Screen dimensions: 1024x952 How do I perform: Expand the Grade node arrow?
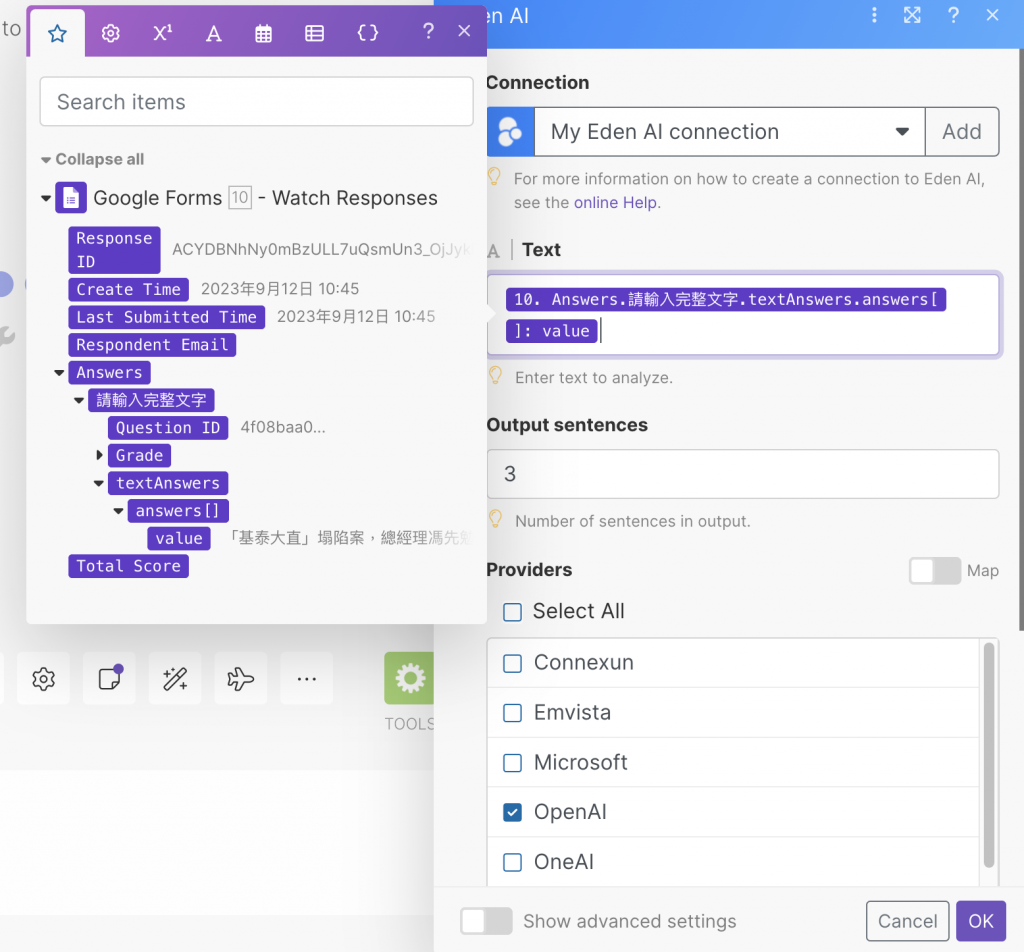[x=99, y=455]
